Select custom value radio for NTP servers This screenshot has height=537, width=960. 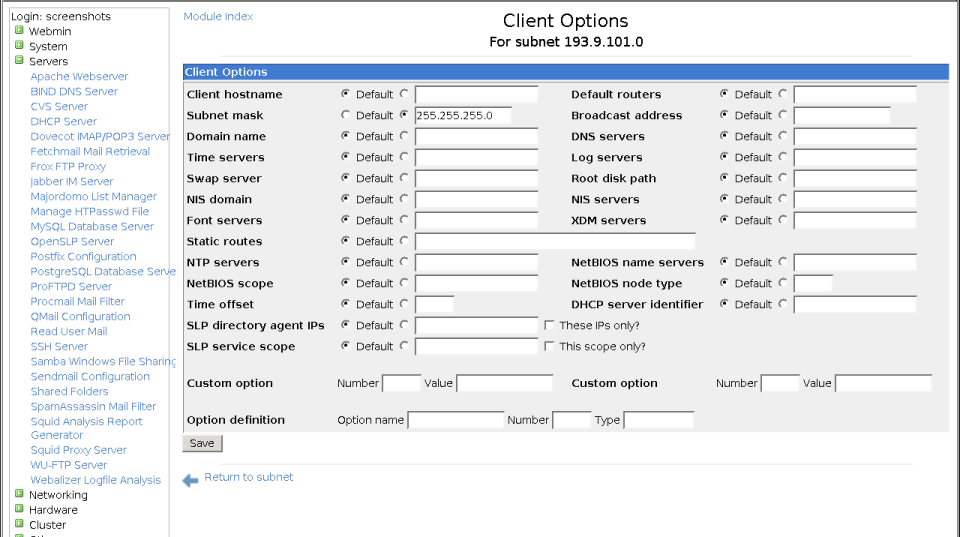click(404, 261)
